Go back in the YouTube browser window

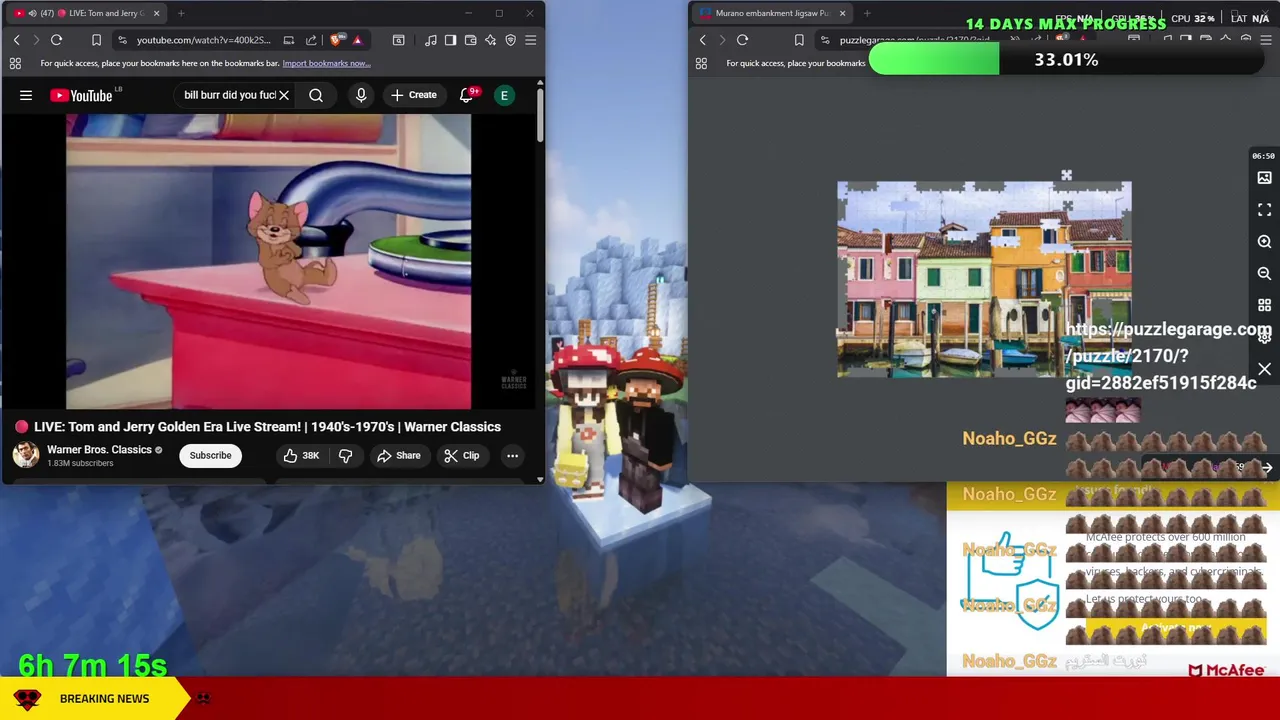click(16, 40)
